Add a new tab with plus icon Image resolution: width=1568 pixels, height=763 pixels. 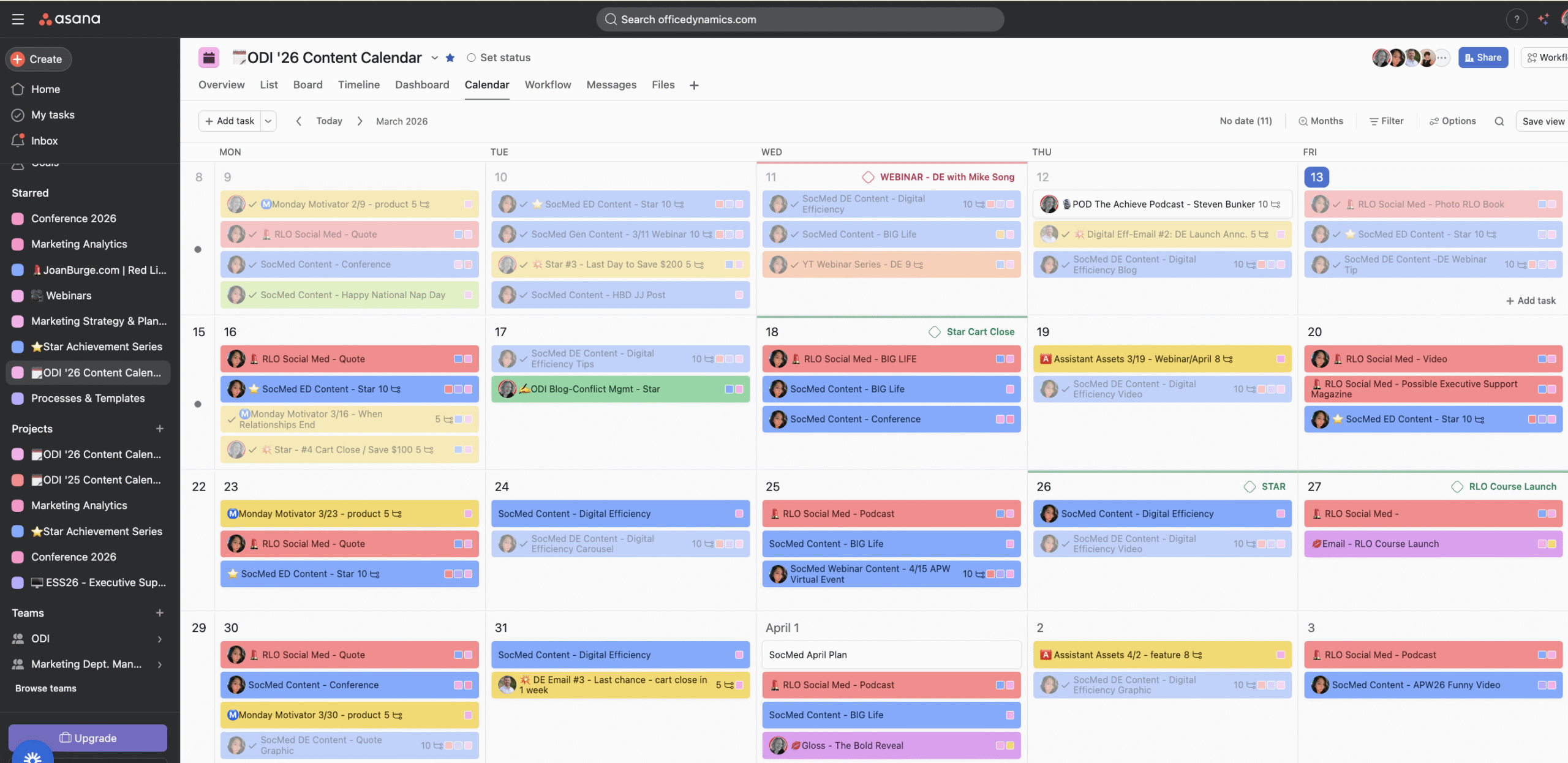(694, 85)
